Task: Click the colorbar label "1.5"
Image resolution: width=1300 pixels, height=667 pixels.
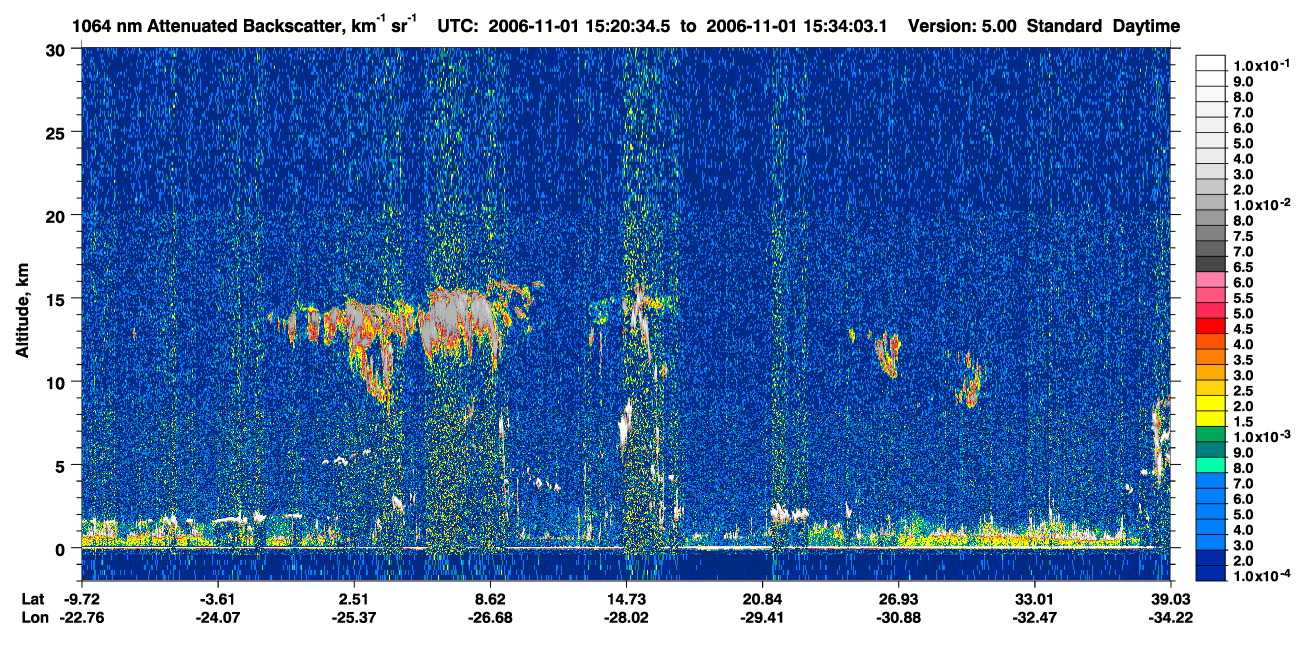Action: click(1243, 422)
